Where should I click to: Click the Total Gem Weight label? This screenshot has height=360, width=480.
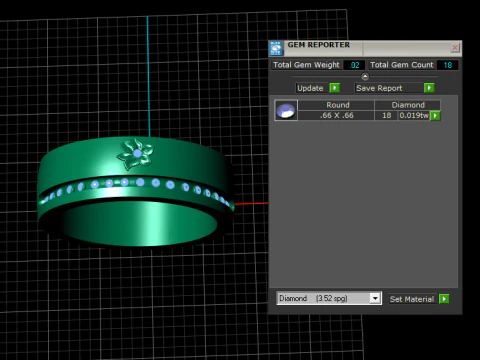click(306, 65)
